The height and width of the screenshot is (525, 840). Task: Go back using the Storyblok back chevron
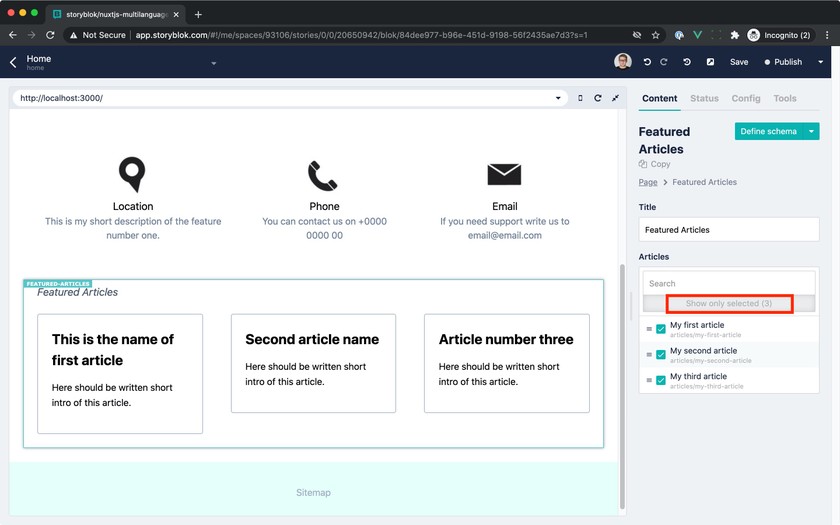point(13,62)
